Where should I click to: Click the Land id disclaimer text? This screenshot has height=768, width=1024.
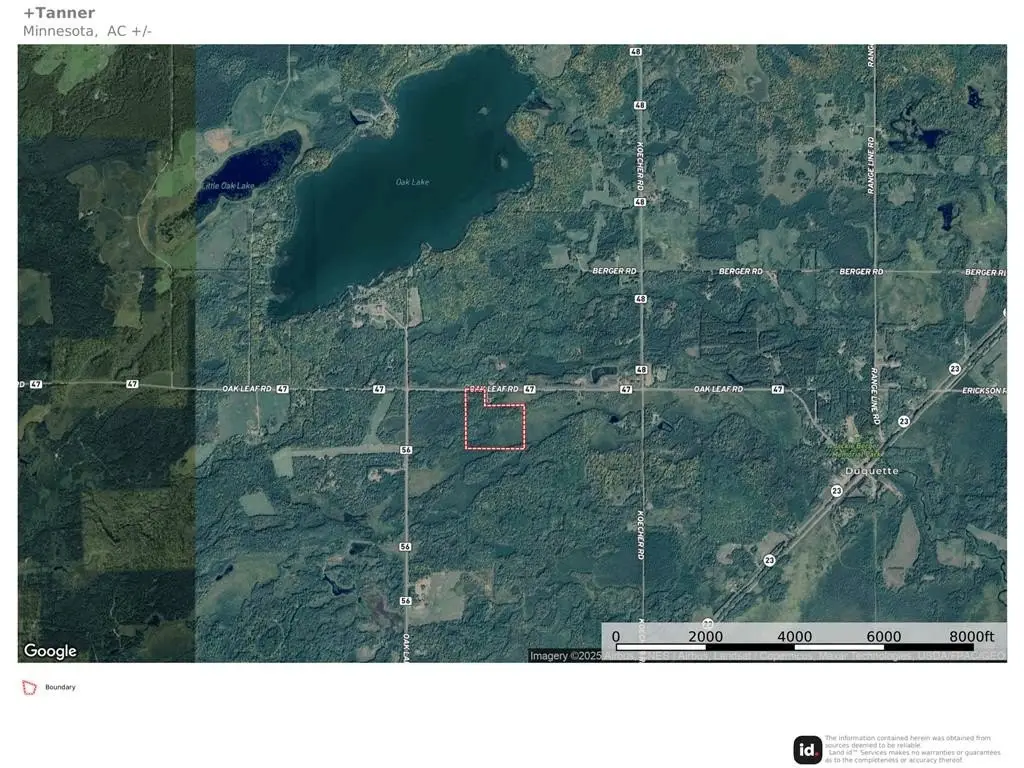point(912,749)
